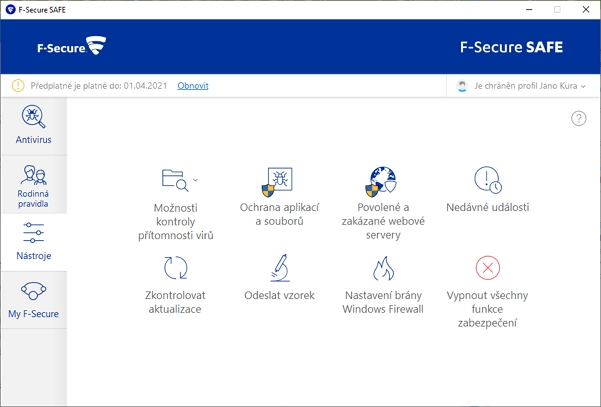Click the Nedávné události text label
This screenshot has height=407, width=601.
(x=488, y=207)
